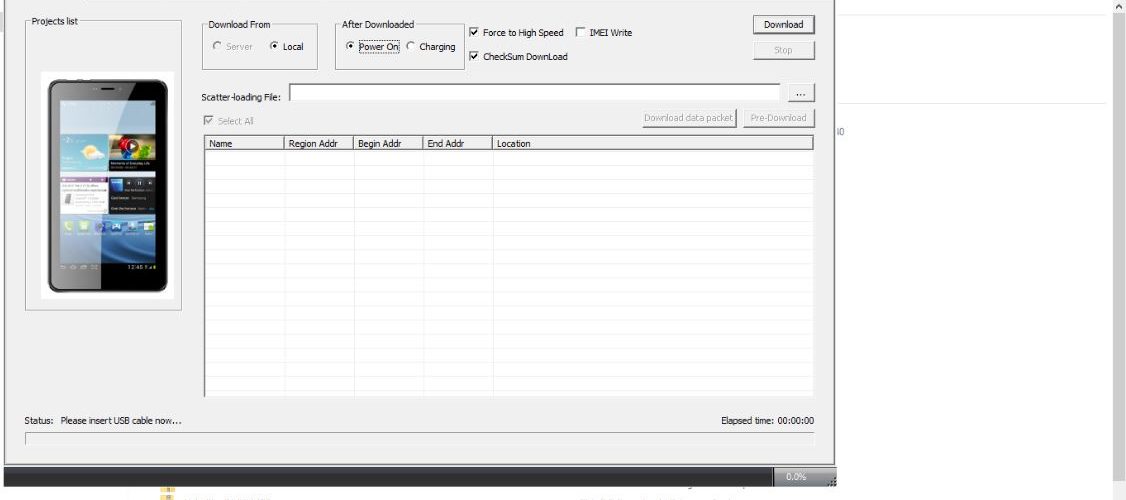Click the Pre-Download button
The image size is (1126, 500).
[778, 118]
